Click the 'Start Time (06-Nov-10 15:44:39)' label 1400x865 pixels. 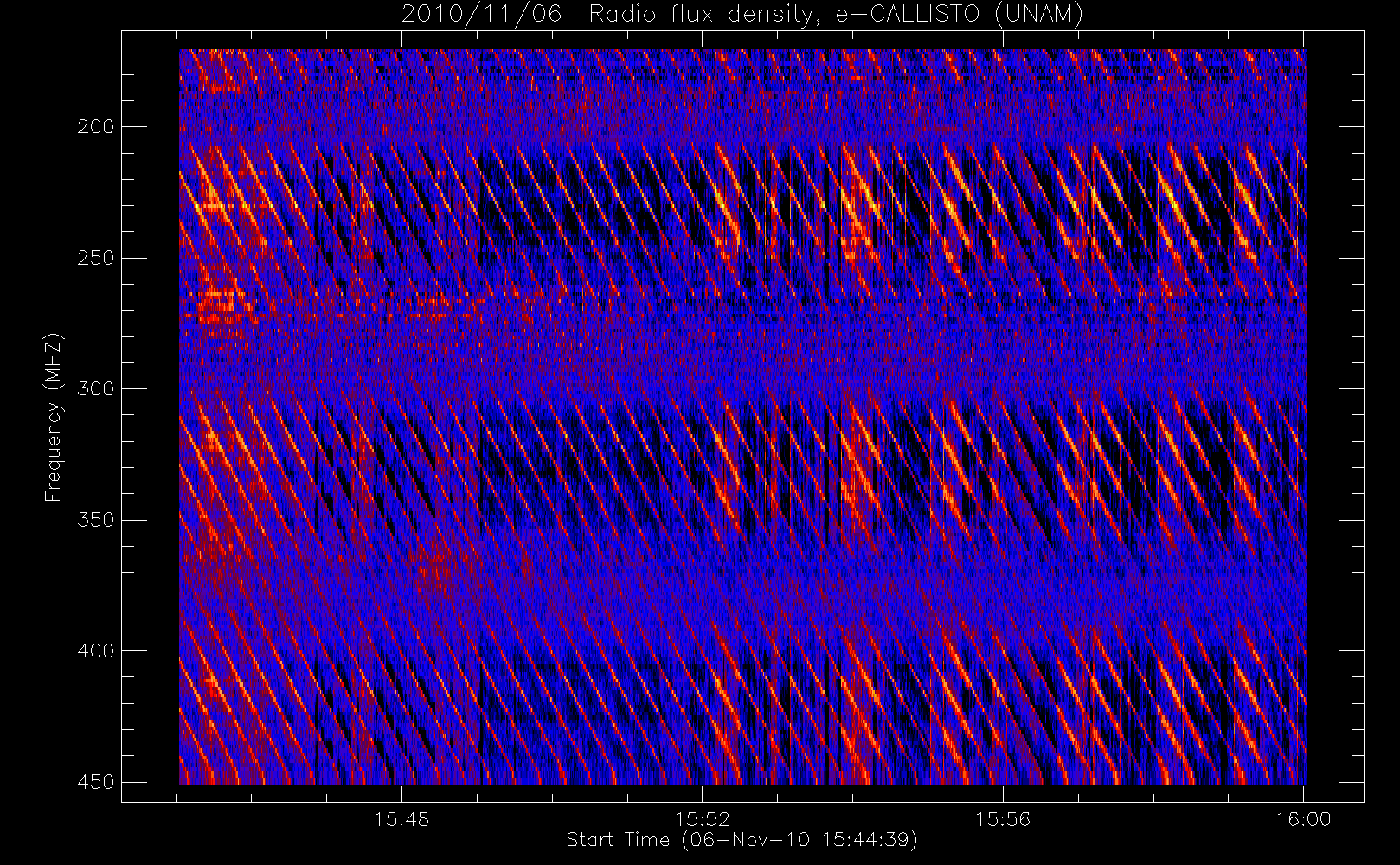(742, 840)
